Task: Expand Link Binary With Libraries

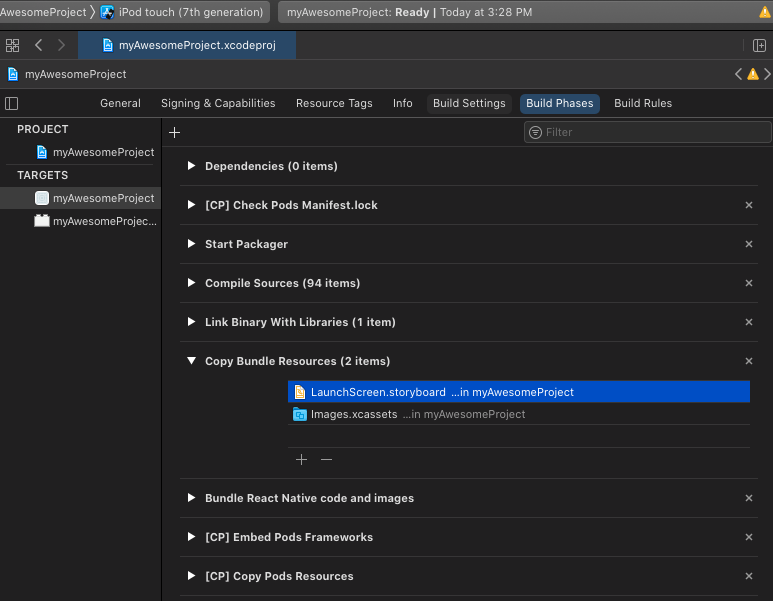Action: click(191, 321)
